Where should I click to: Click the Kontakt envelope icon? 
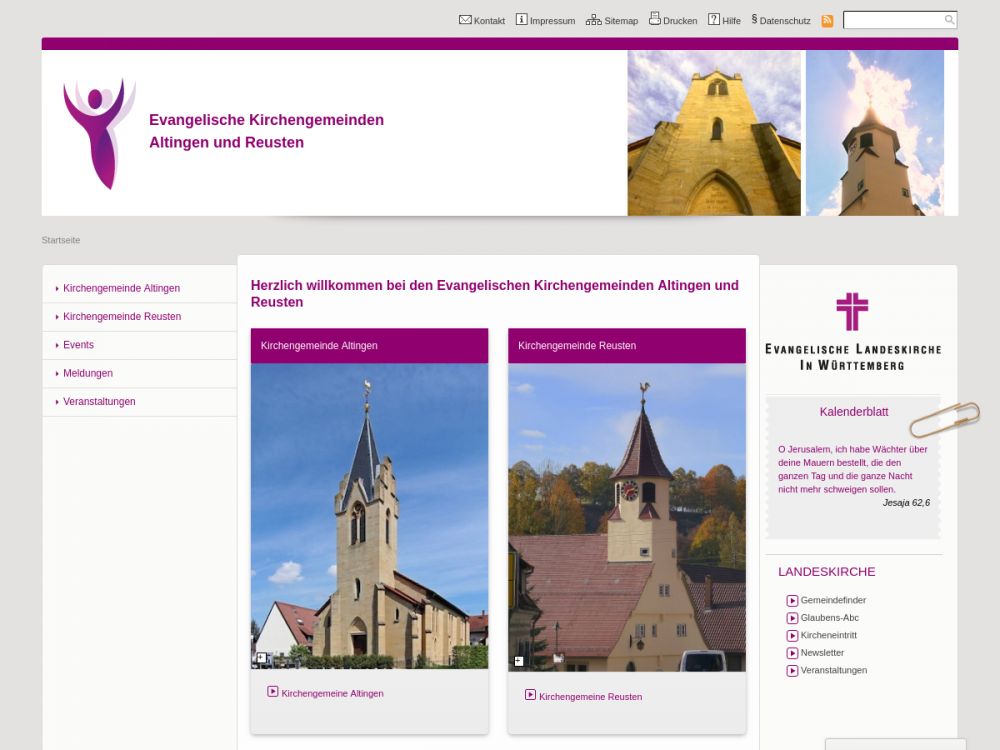point(465,19)
